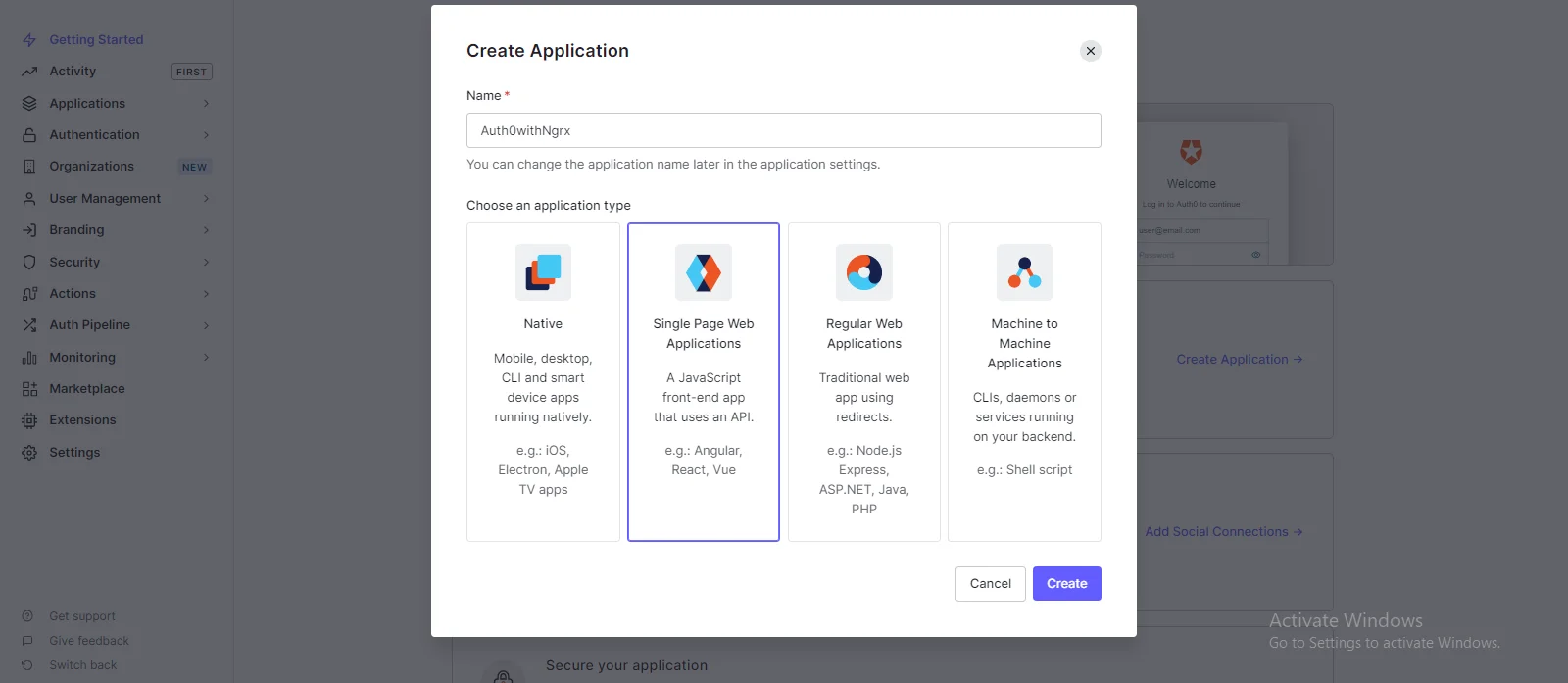Open the Marketplace menu item
Screen dimensions: 1568x683
click(x=87, y=389)
